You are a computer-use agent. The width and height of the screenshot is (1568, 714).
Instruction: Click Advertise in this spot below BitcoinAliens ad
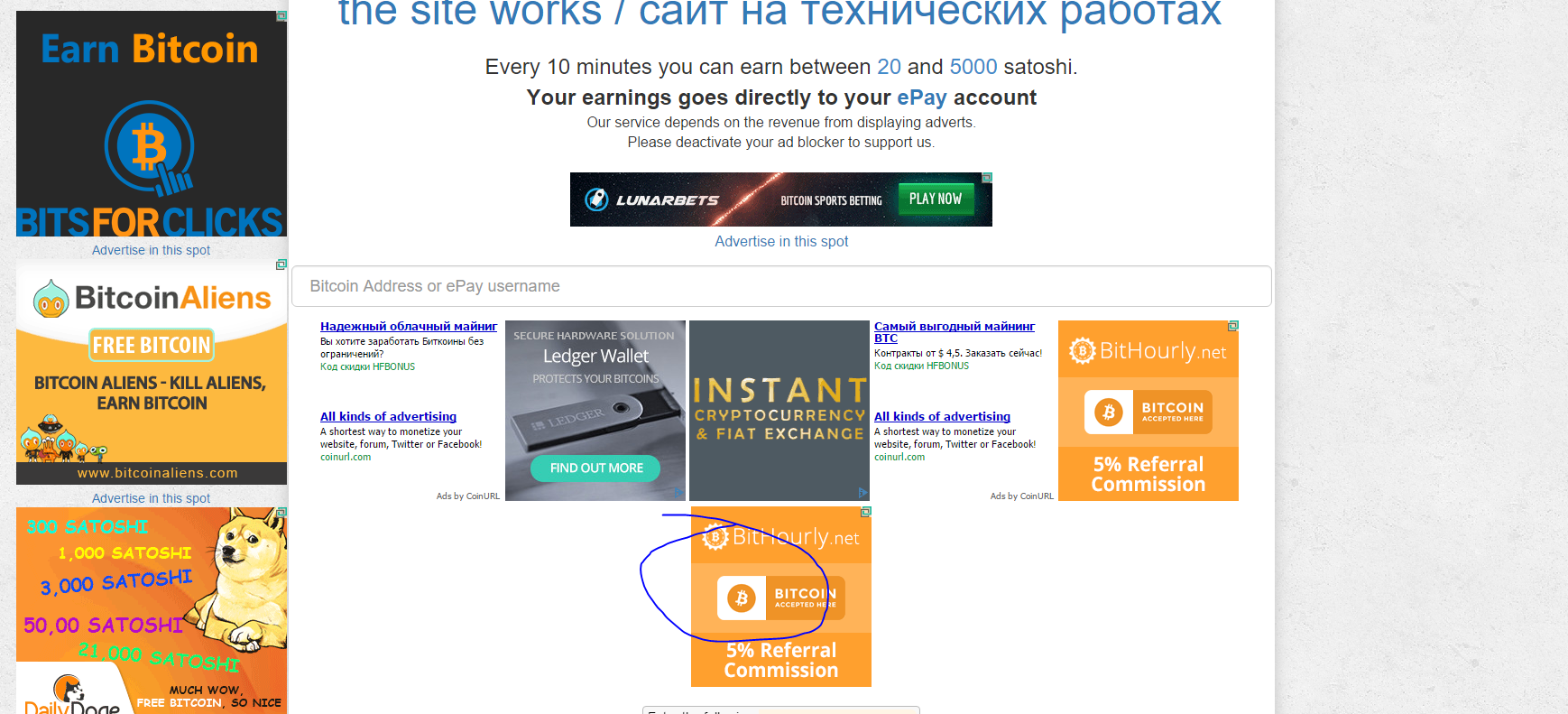click(x=151, y=498)
